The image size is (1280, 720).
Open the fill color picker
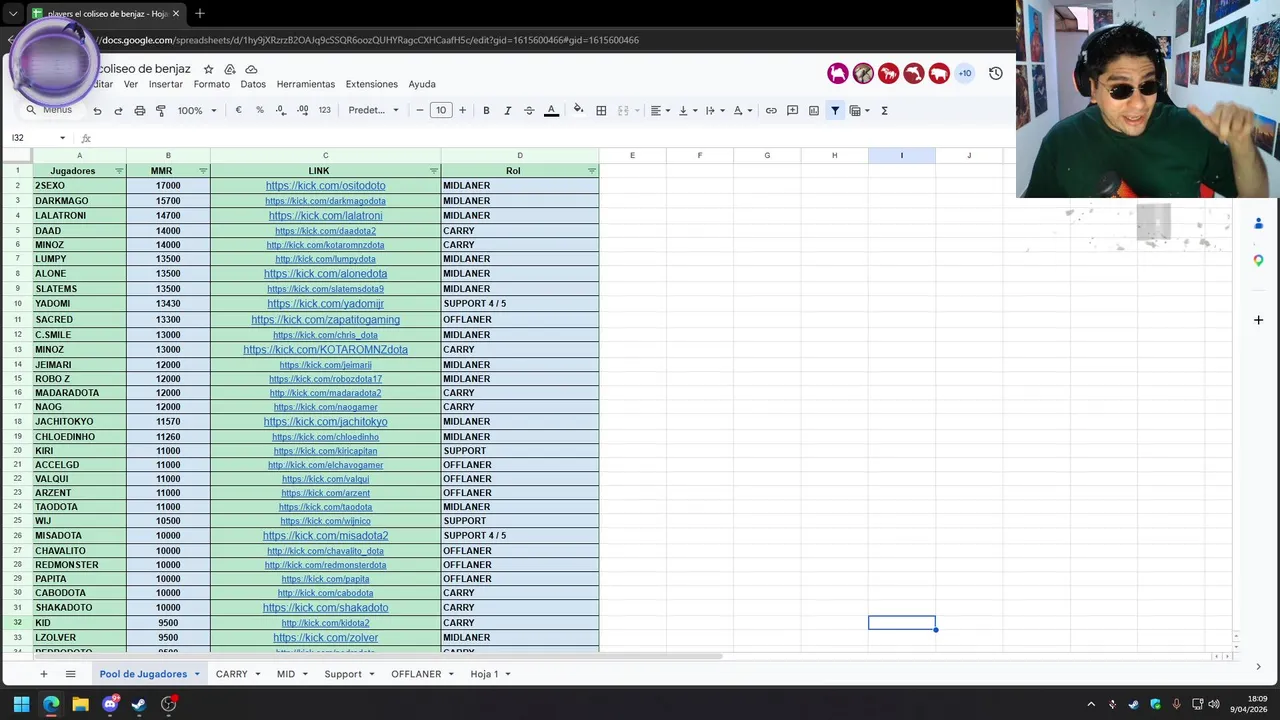[x=578, y=111]
